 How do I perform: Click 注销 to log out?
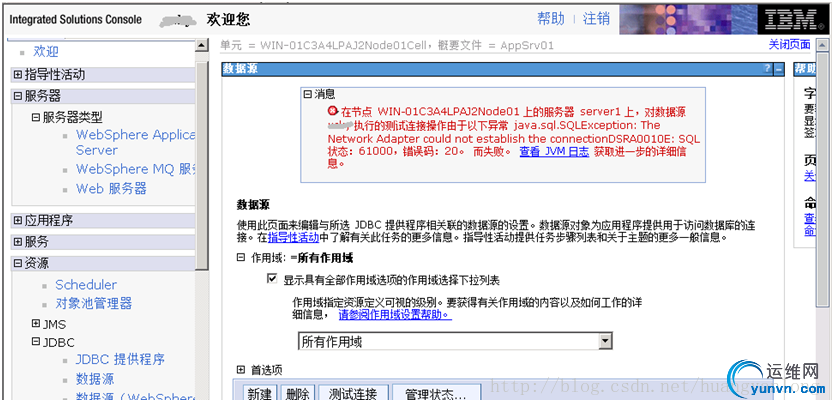pyautogui.click(x=596, y=19)
